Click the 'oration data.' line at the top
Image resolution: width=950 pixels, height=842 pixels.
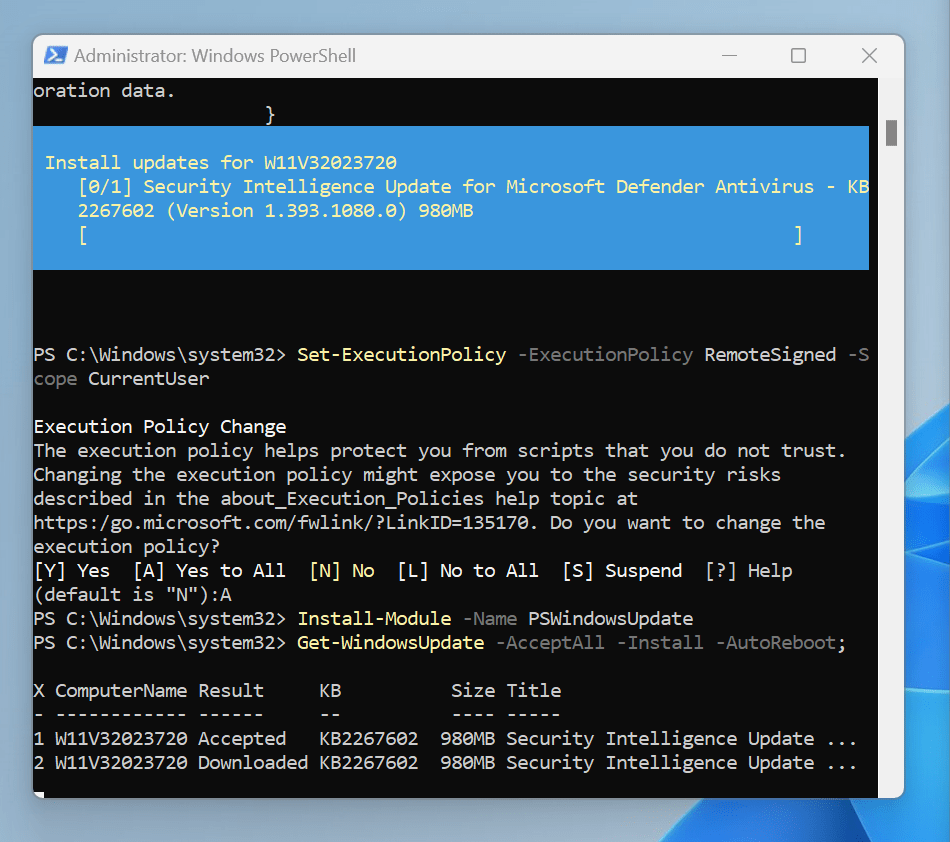104,91
